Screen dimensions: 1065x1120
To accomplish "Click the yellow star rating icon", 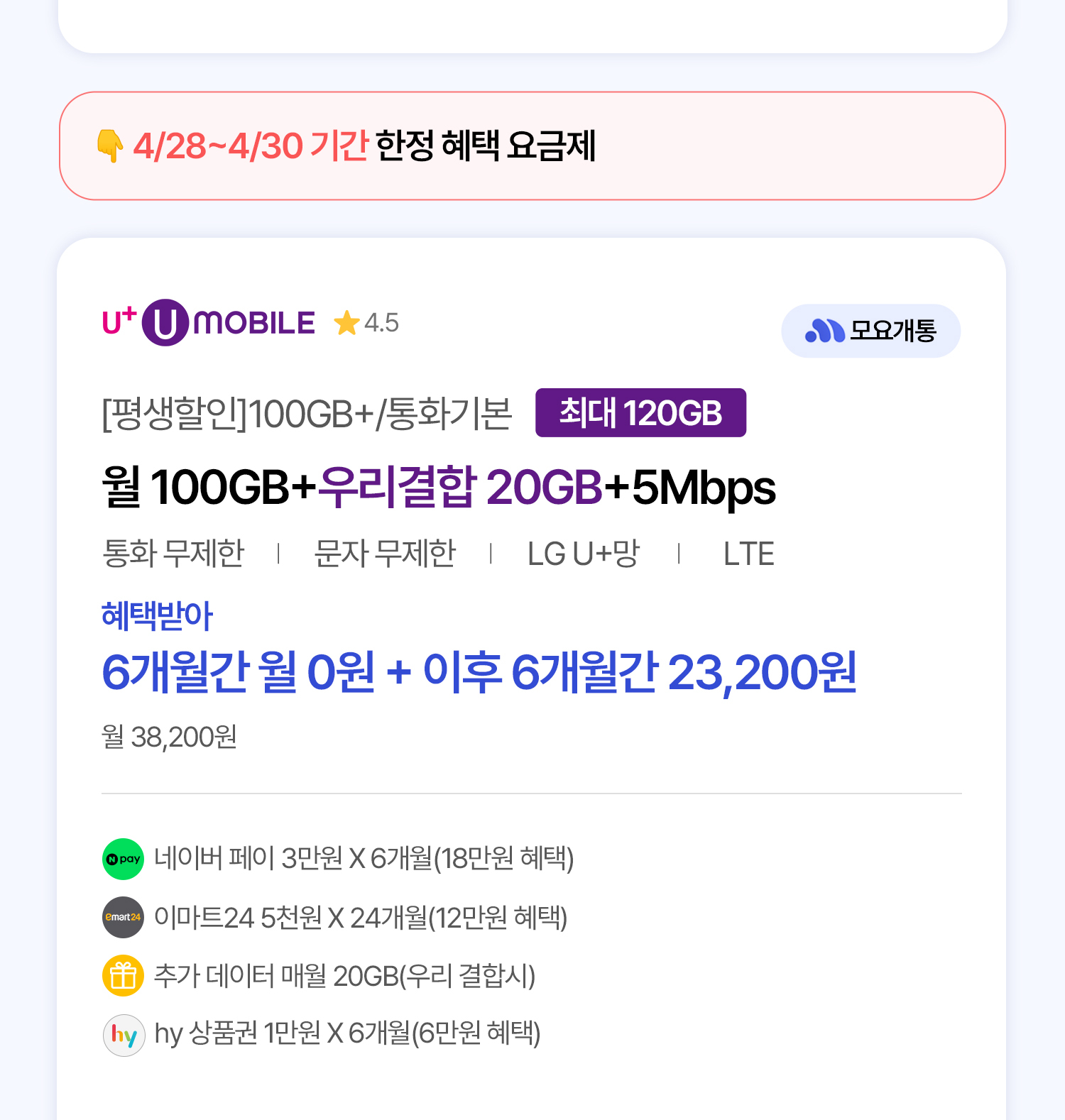I will coord(346,324).
